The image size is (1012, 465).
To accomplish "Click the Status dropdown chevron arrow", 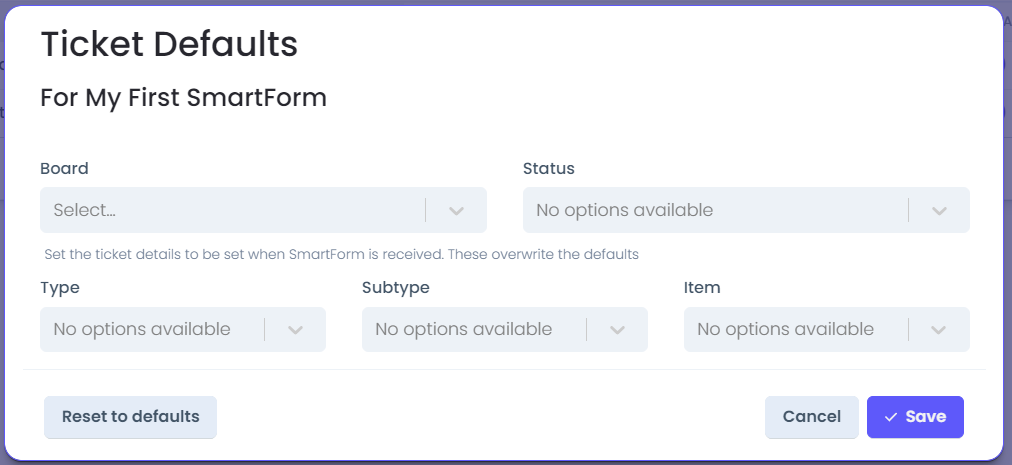I will [939, 211].
